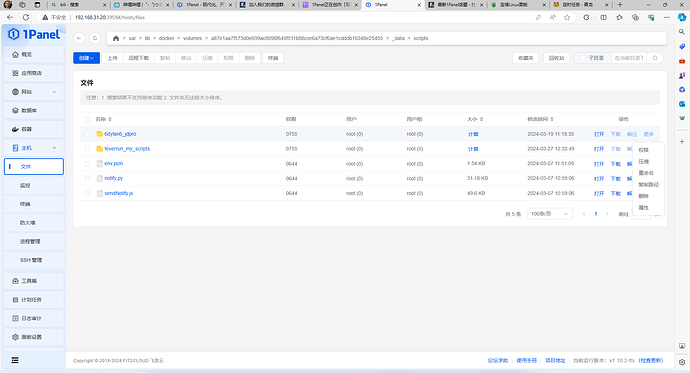Open the 使用手册 manual footer link
Viewport: 690px width, 373px height.
point(526,360)
